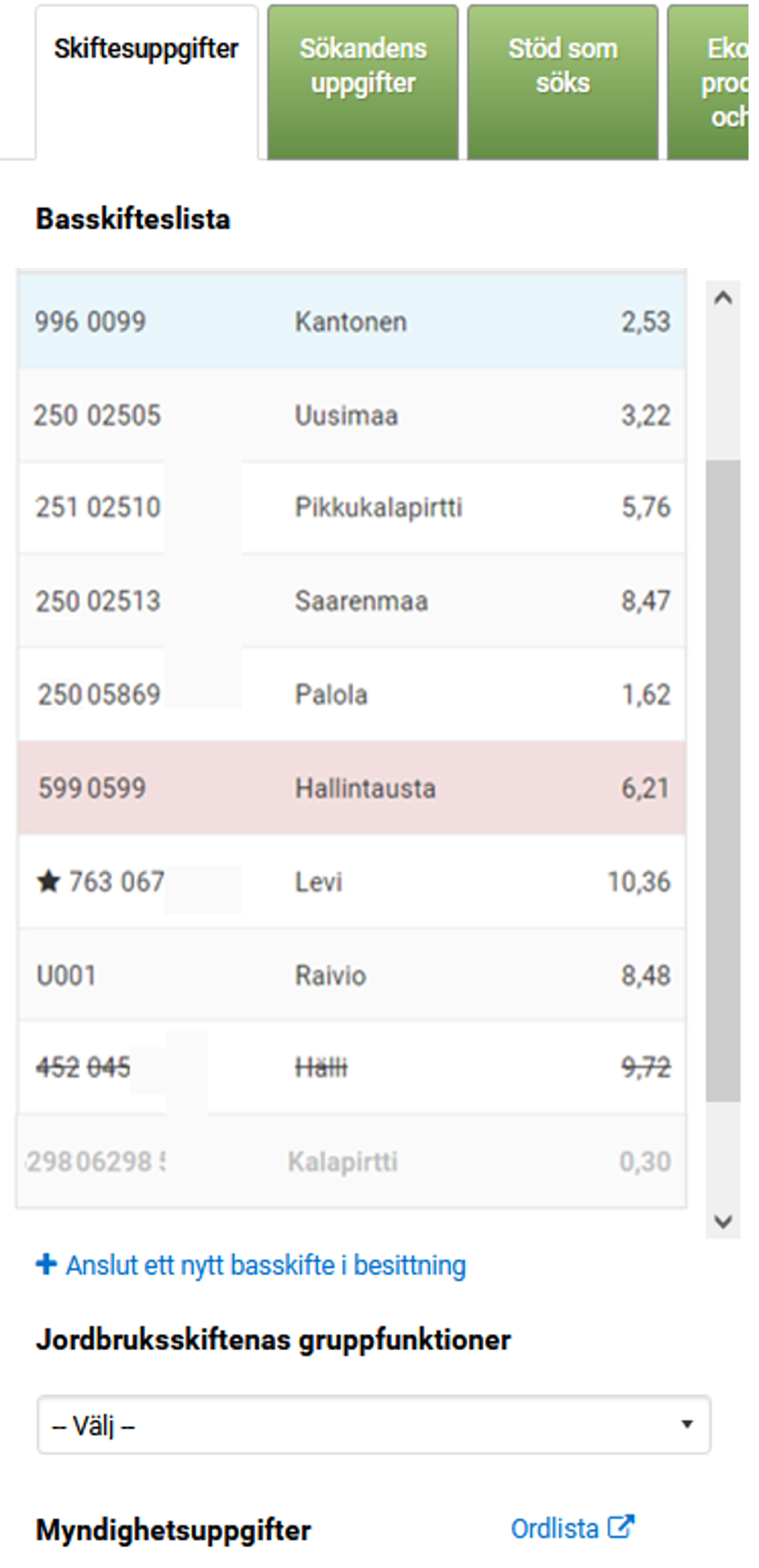The image size is (759, 1568).
Task: Click the star icon beside parcel Levi
Action: point(48,882)
